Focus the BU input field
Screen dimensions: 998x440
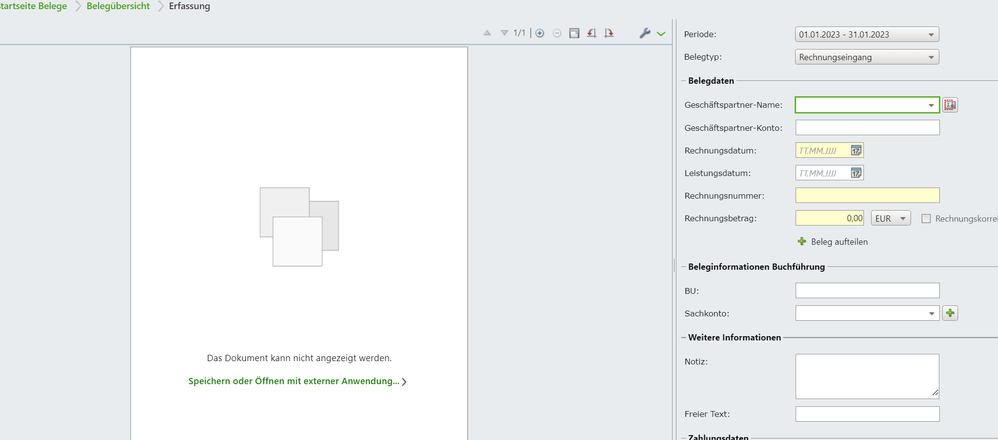[867, 290]
